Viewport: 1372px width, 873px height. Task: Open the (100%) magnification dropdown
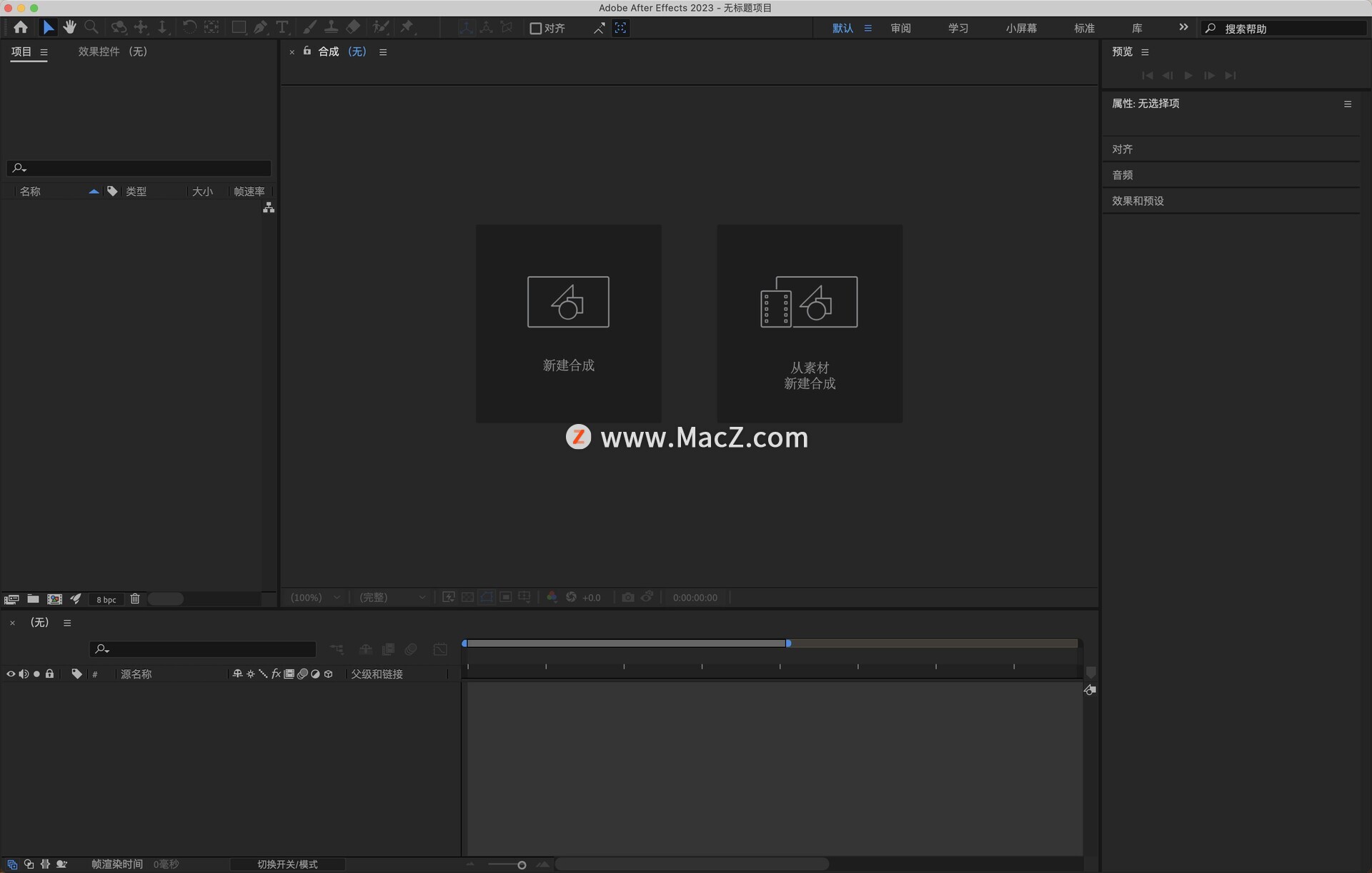click(x=315, y=597)
